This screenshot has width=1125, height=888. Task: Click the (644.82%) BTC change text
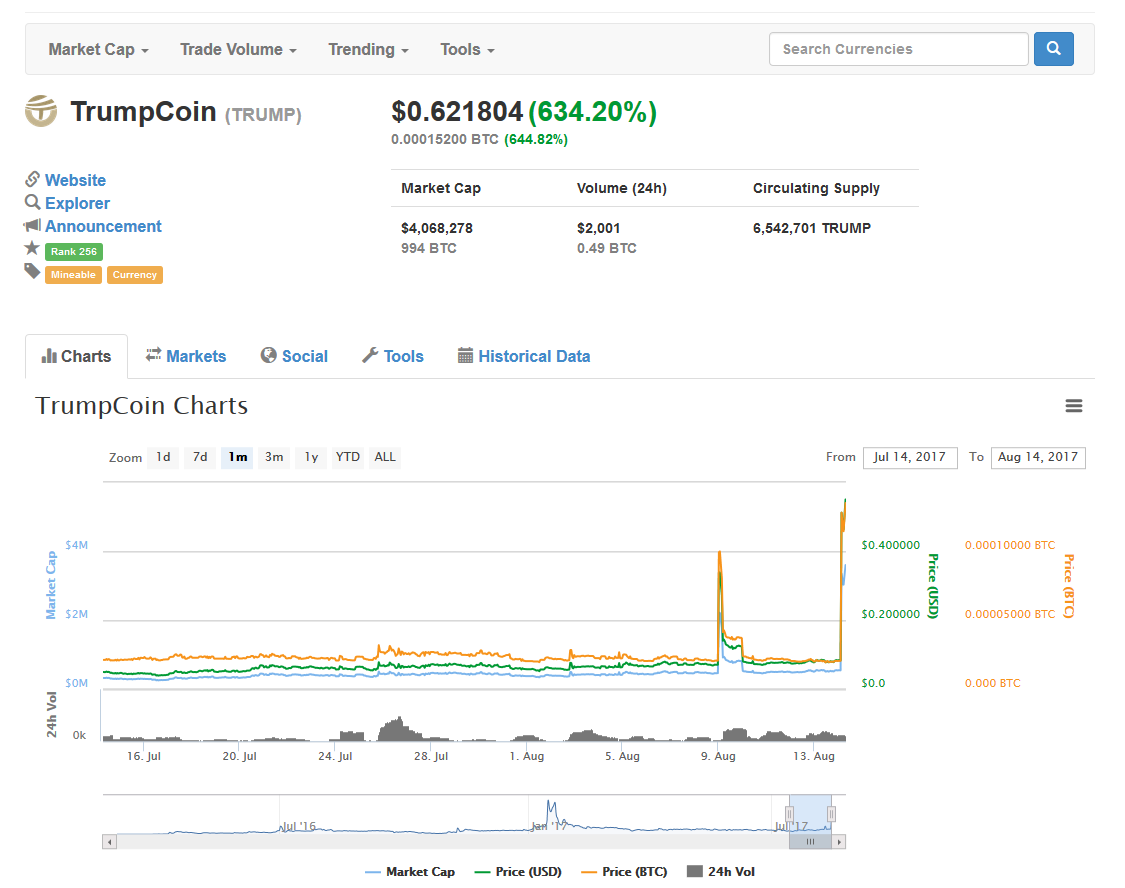(536, 139)
